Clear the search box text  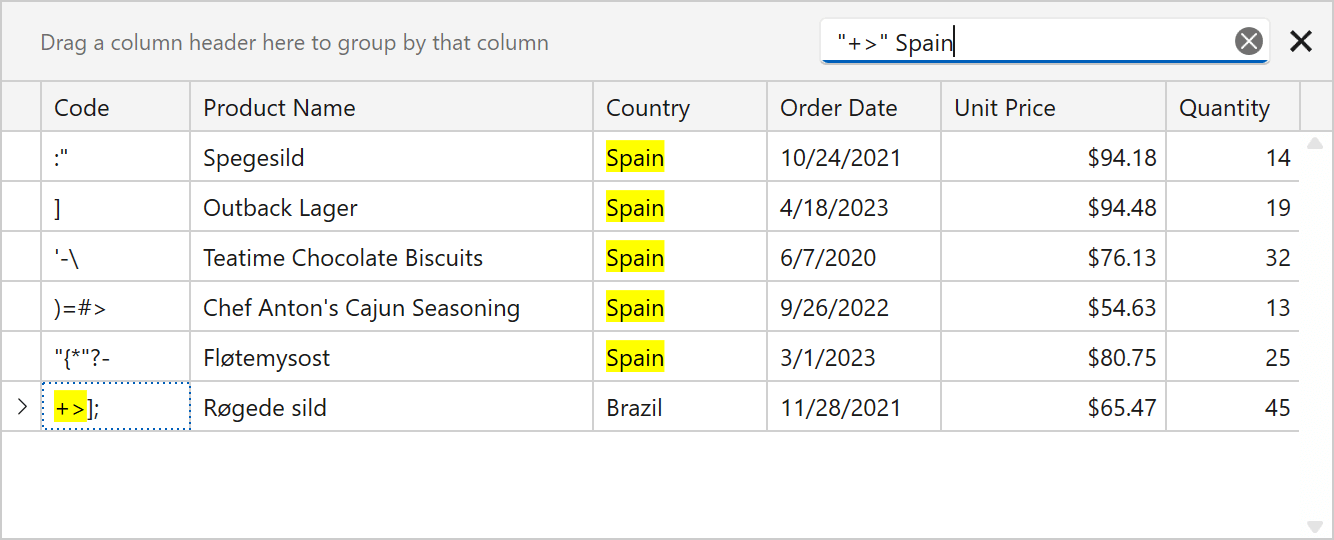click(x=1248, y=41)
